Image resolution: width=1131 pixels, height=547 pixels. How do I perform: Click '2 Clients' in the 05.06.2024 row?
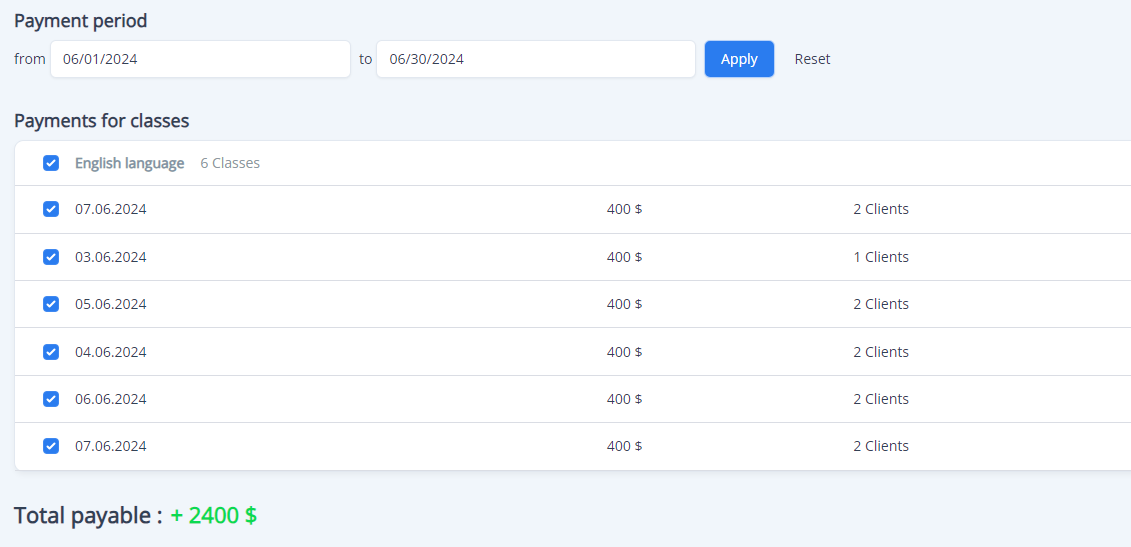click(x=881, y=304)
